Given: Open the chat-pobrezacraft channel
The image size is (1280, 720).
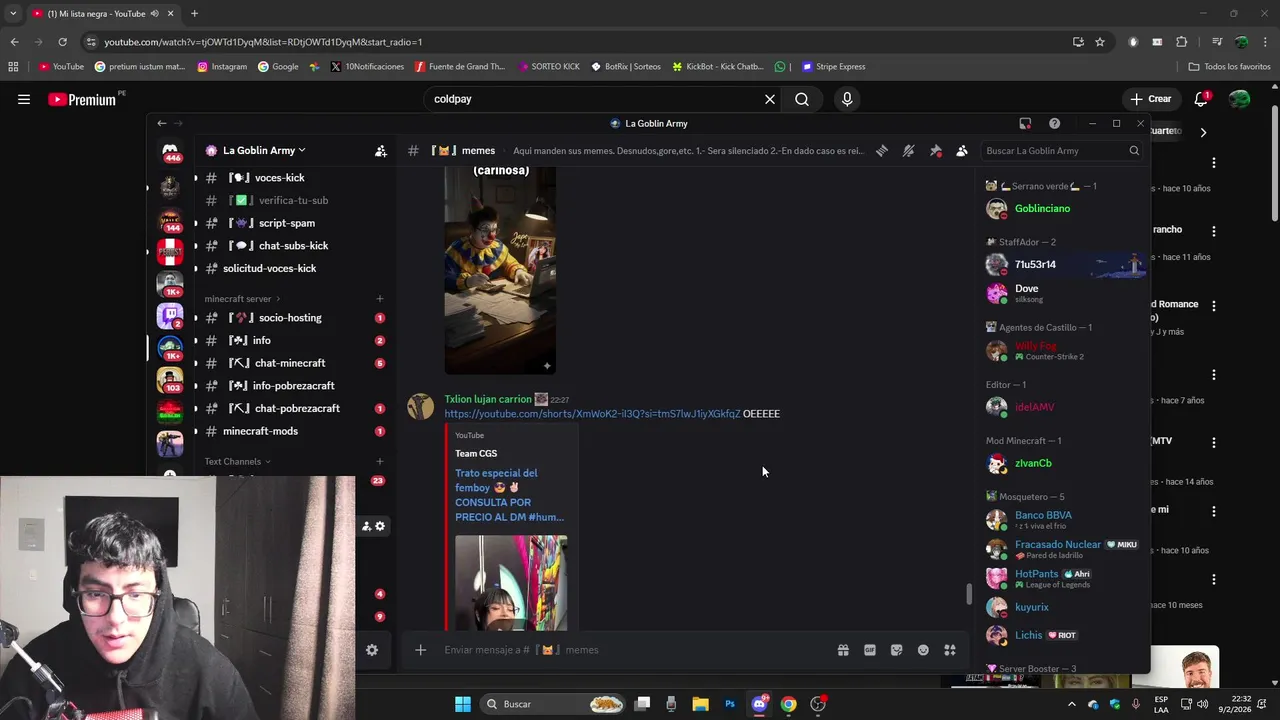Looking at the screenshot, I should tap(297, 408).
